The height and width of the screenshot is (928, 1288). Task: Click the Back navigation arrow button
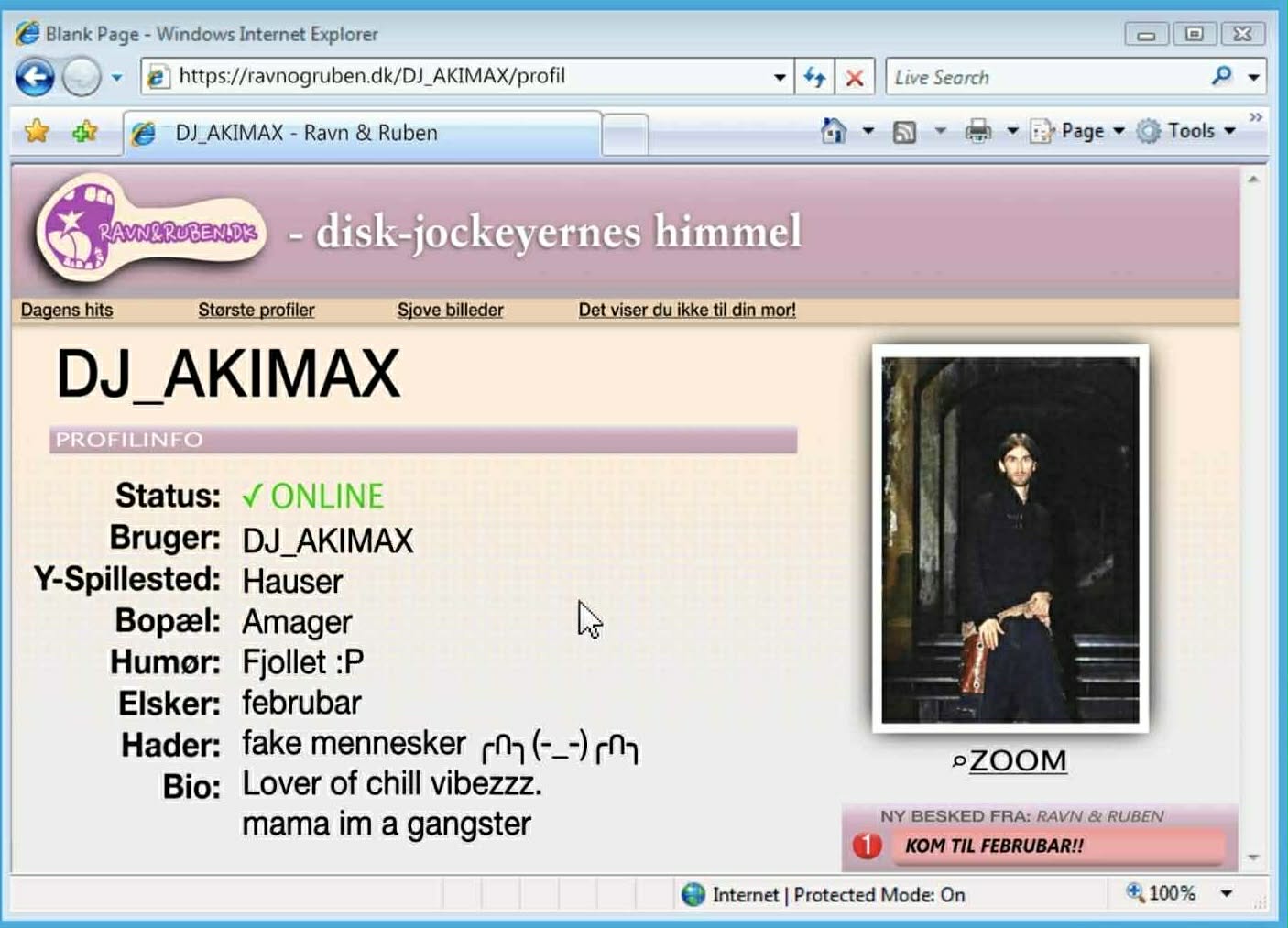coord(35,77)
